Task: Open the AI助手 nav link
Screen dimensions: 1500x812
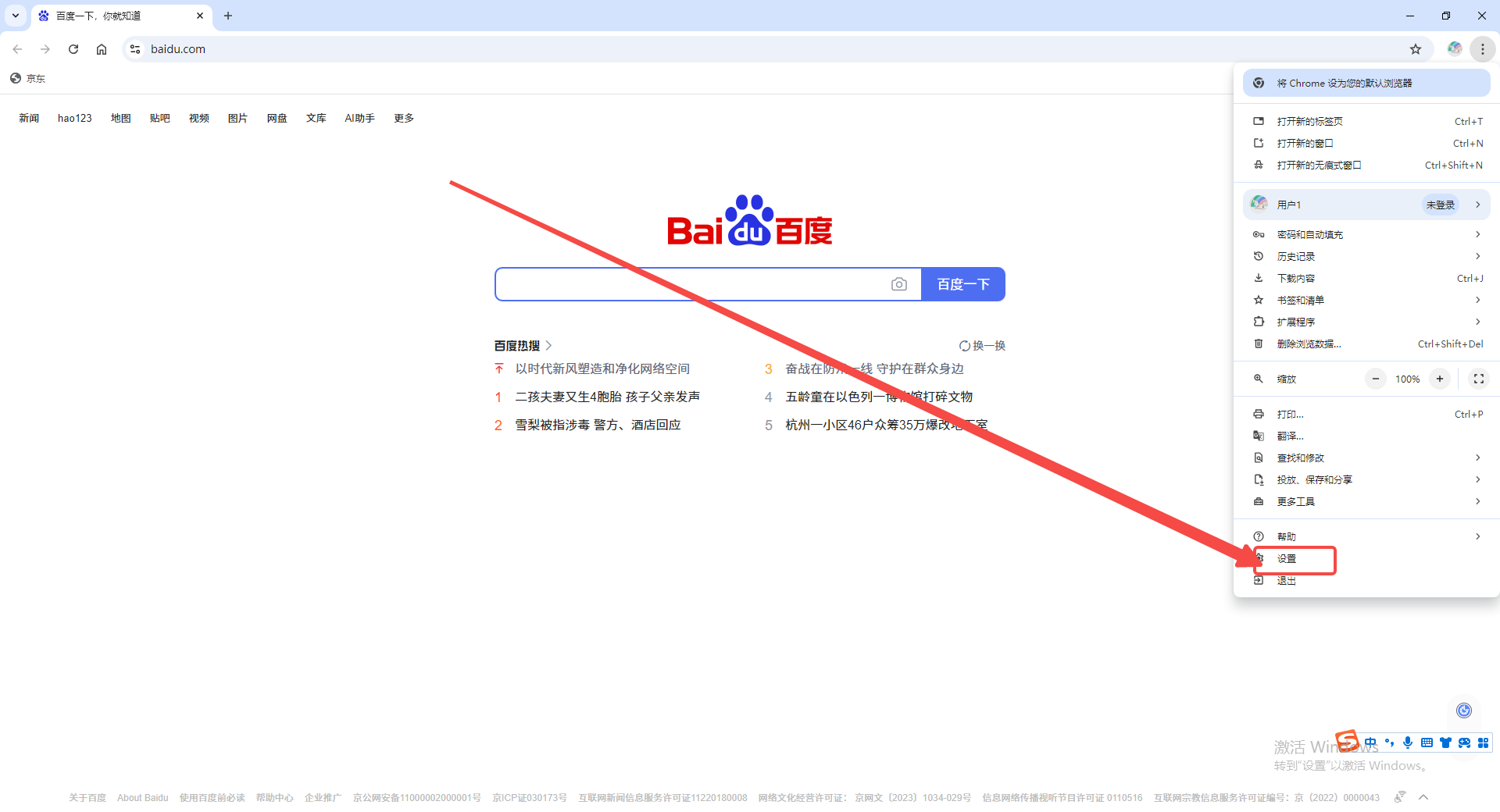Action: (x=360, y=118)
